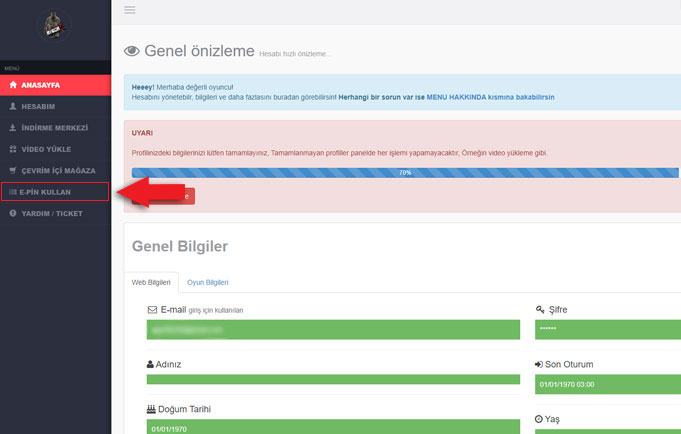Click the 70% profile completion progress bar
Viewport: 681px width, 434px height.
tap(404, 173)
